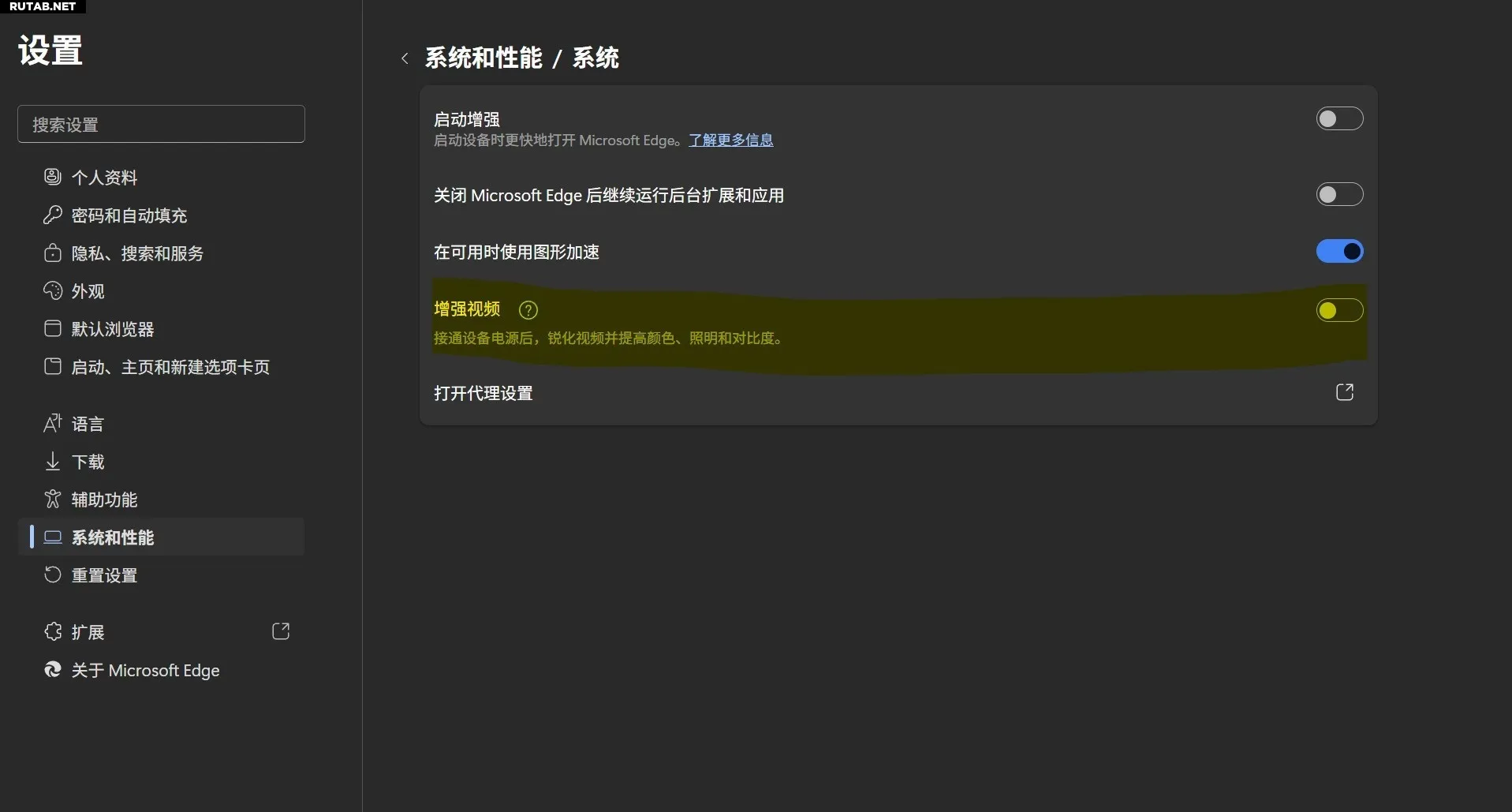The width and height of the screenshot is (1512, 812).
Task: Toggle background extensions after closing Edge
Action: pos(1338,195)
